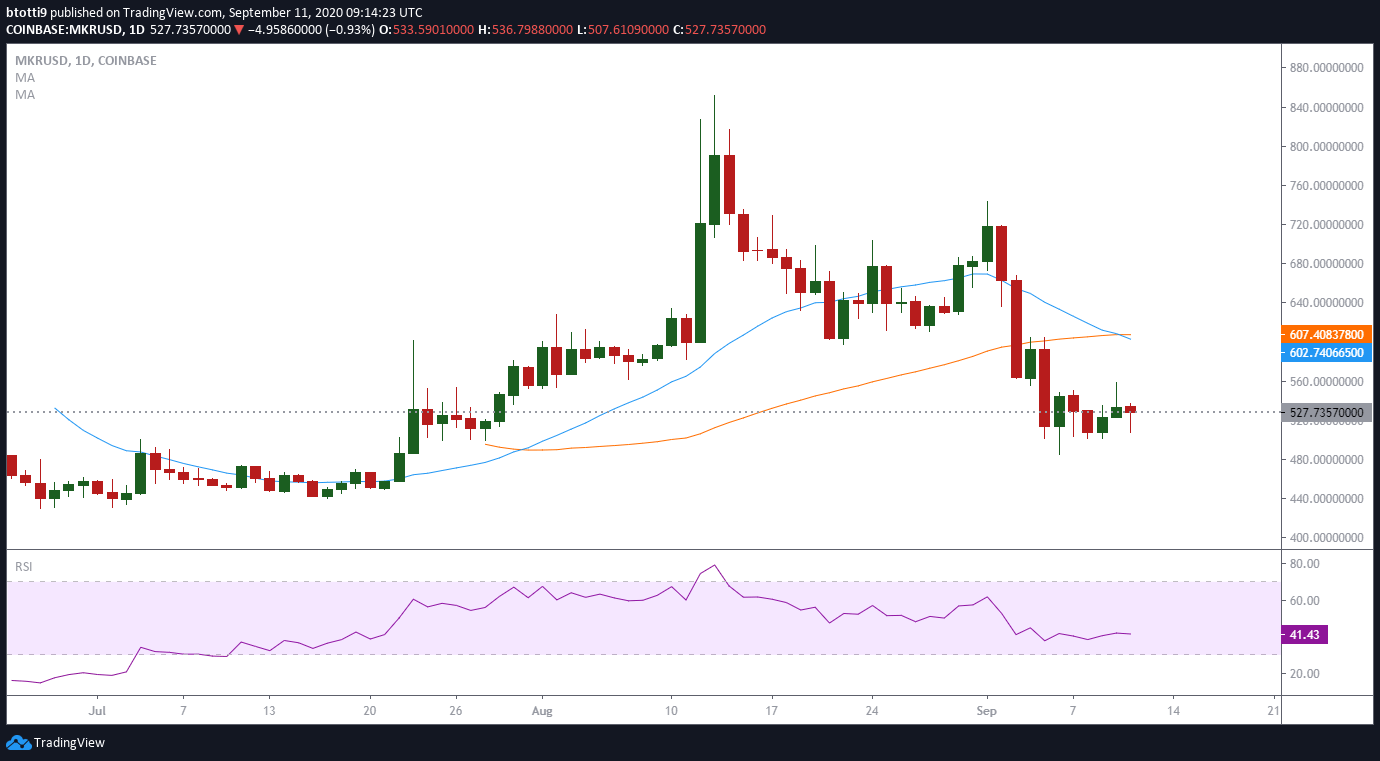Image resolution: width=1380 pixels, height=761 pixels.
Task: Click the 17 date label on time axis
Action: pos(772,710)
